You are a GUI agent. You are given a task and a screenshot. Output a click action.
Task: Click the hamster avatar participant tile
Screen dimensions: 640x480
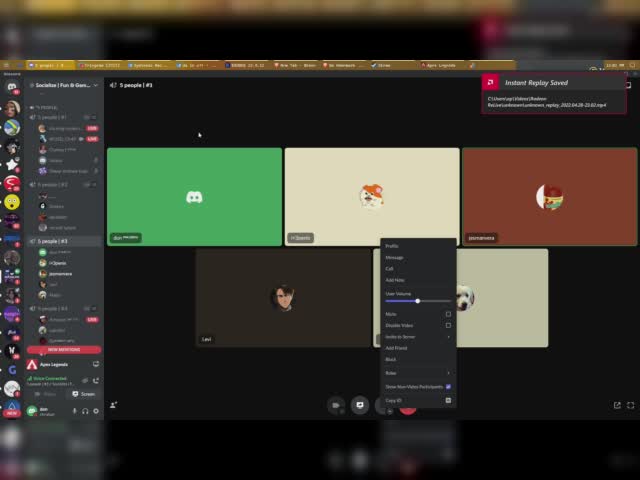pyautogui.click(x=372, y=197)
